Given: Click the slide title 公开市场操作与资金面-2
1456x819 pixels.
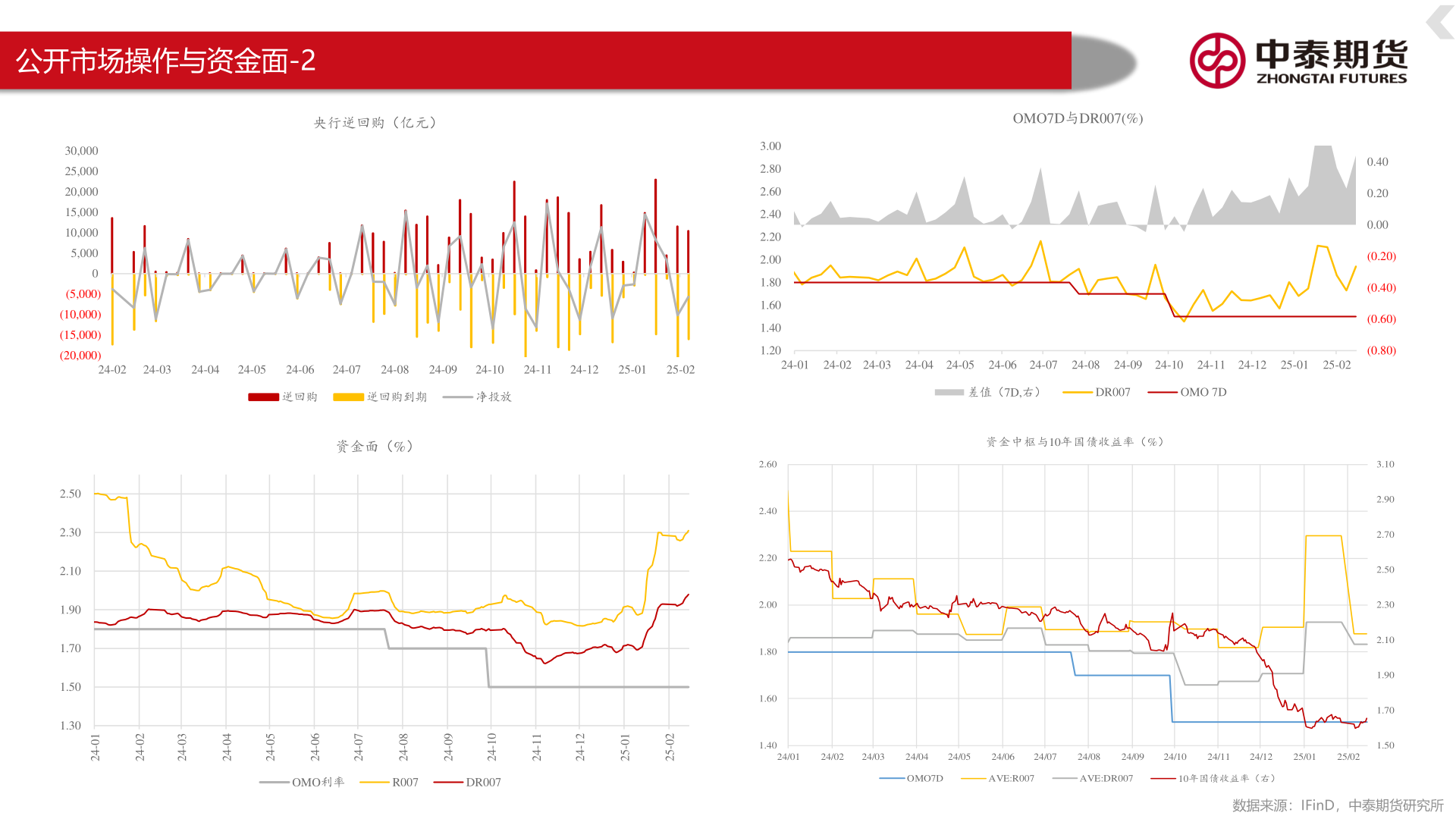Looking at the screenshot, I should pyautogui.click(x=165, y=61).
